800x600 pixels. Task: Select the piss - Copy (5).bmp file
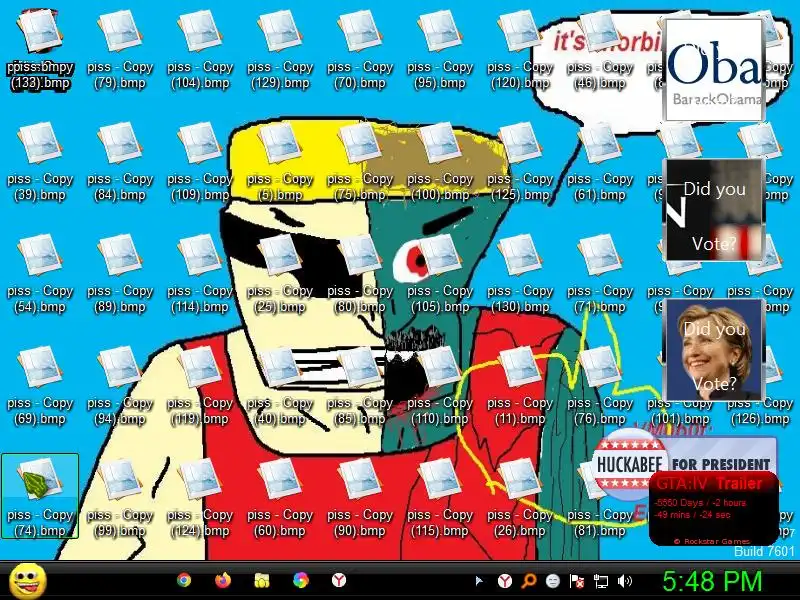tap(280, 163)
